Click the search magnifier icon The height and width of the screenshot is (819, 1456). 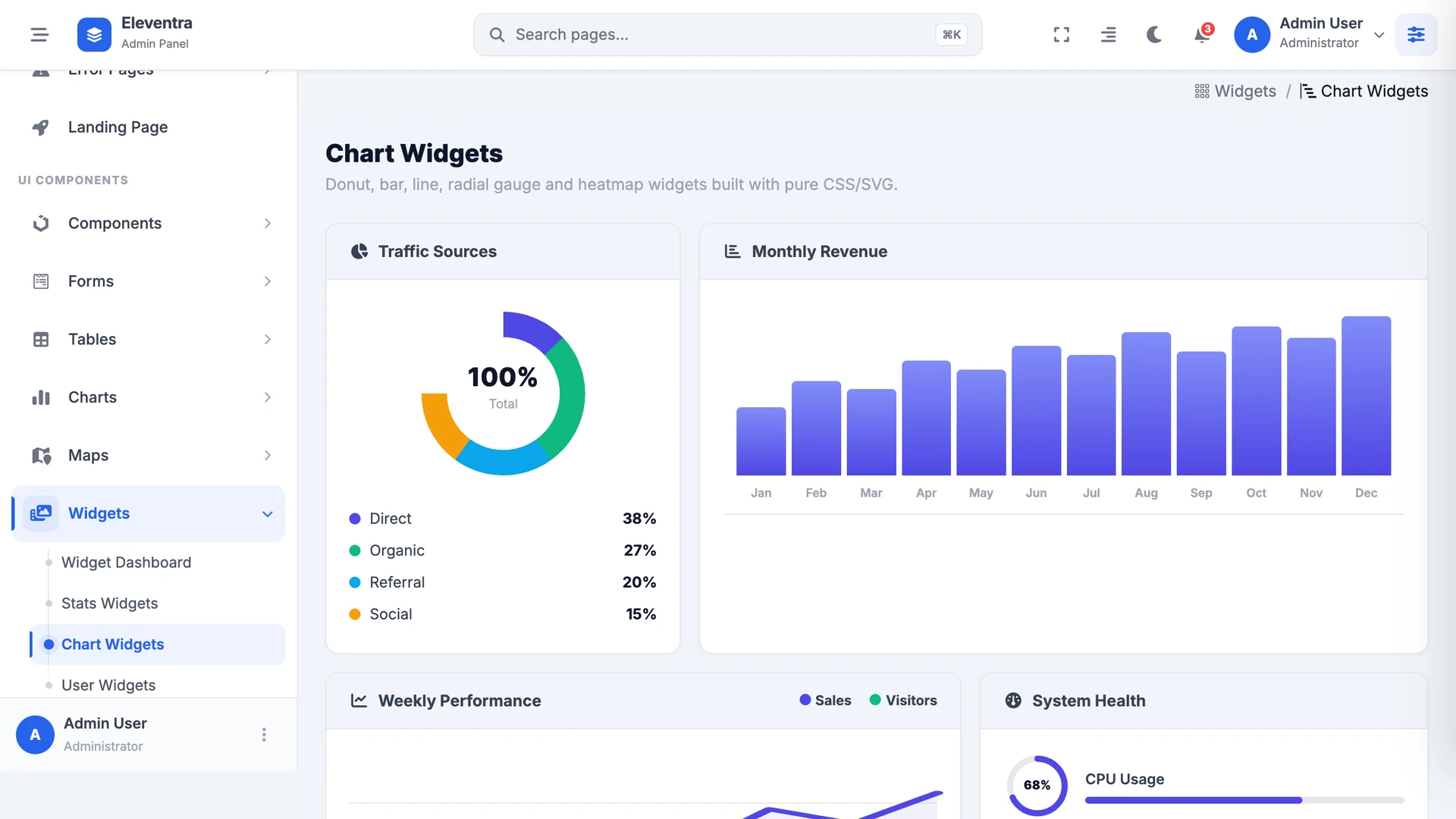tap(497, 34)
